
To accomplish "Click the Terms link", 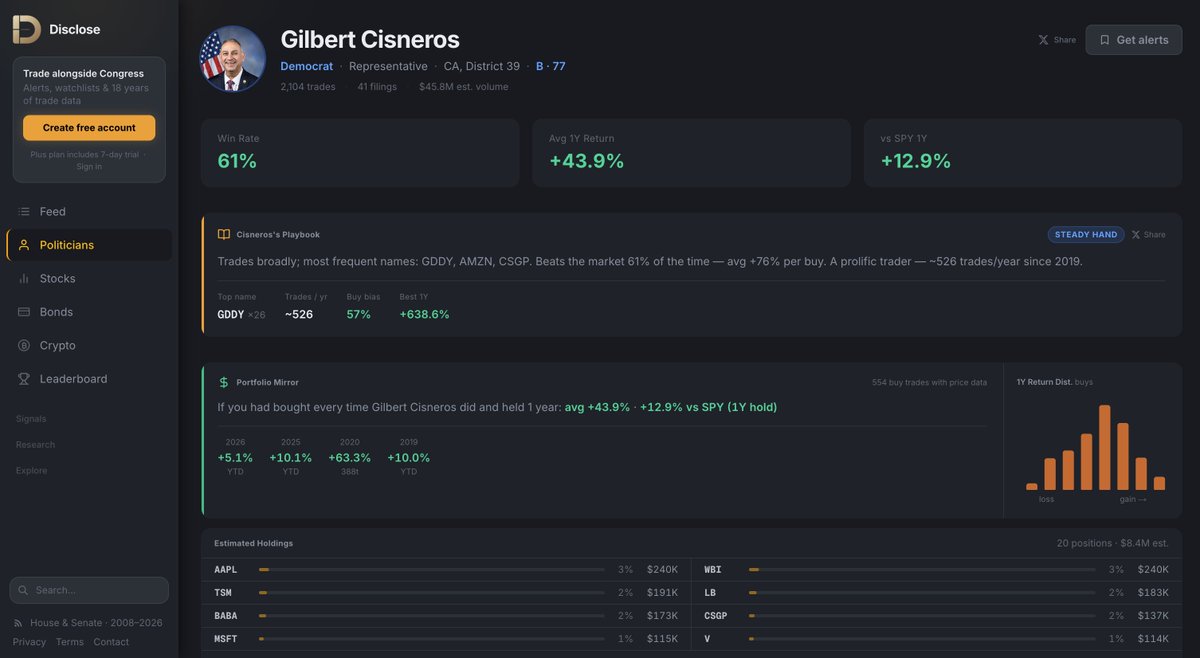I will [x=70, y=642].
